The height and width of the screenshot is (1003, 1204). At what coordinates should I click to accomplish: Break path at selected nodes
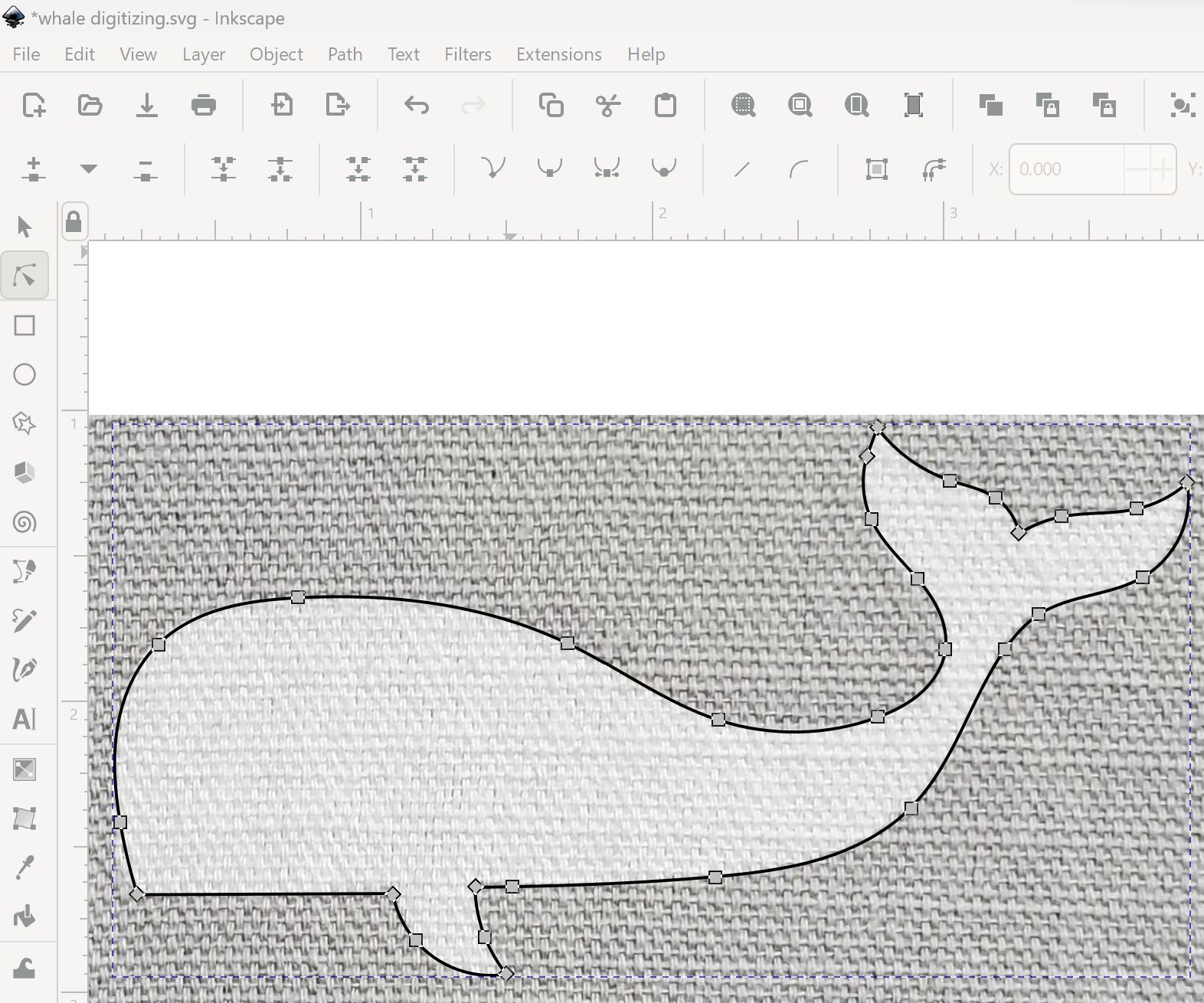(280, 168)
